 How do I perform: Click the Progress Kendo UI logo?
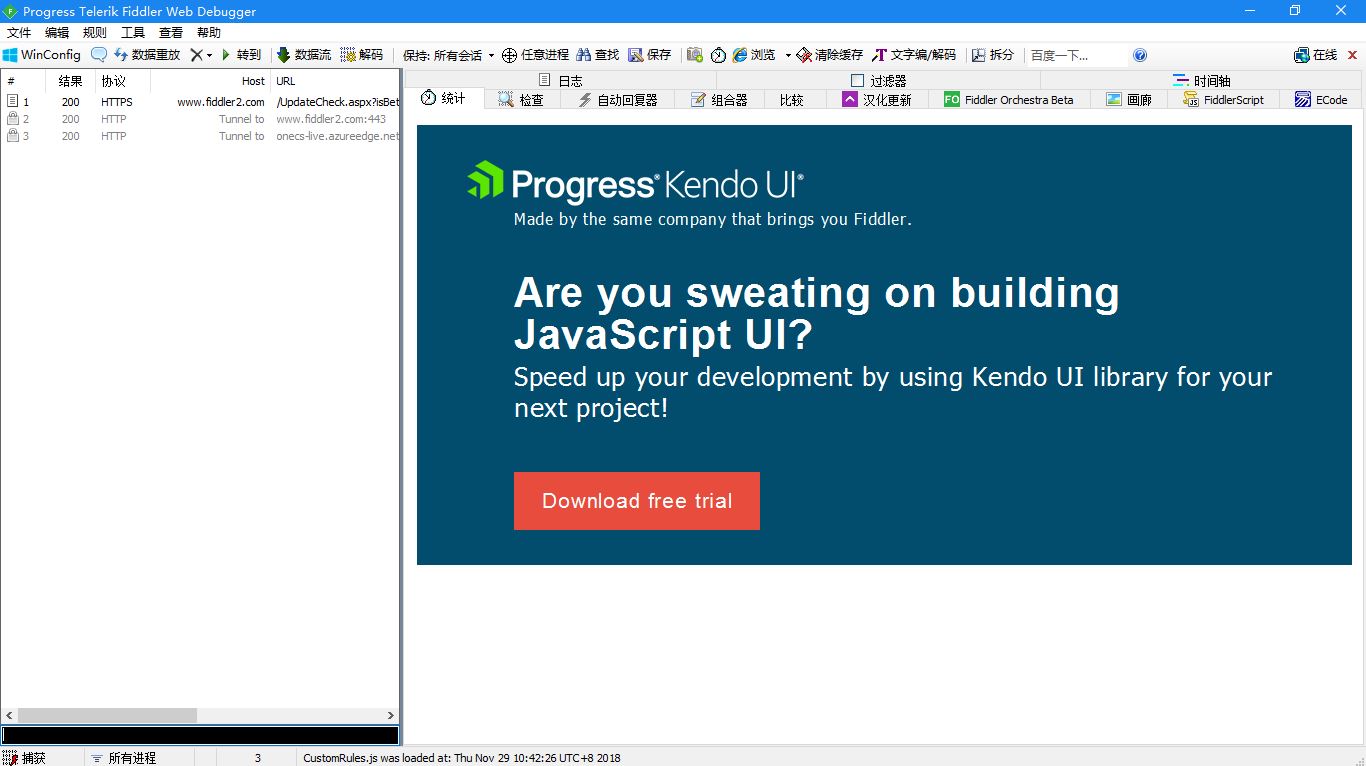click(x=635, y=183)
